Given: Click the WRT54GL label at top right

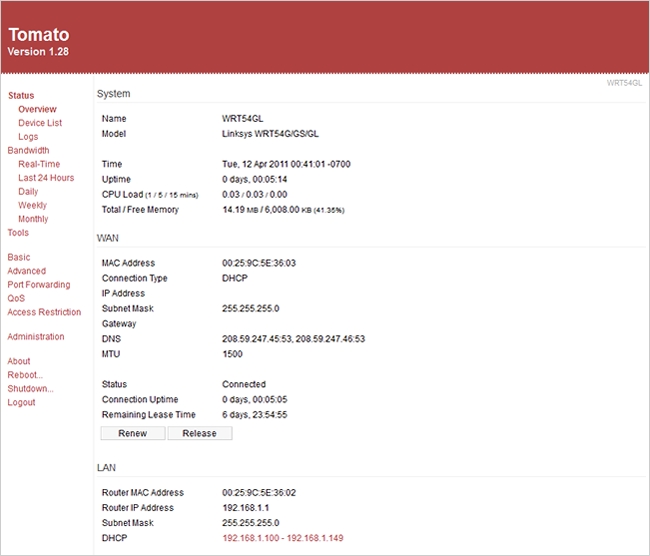Looking at the screenshot, I should coord(624,83).
